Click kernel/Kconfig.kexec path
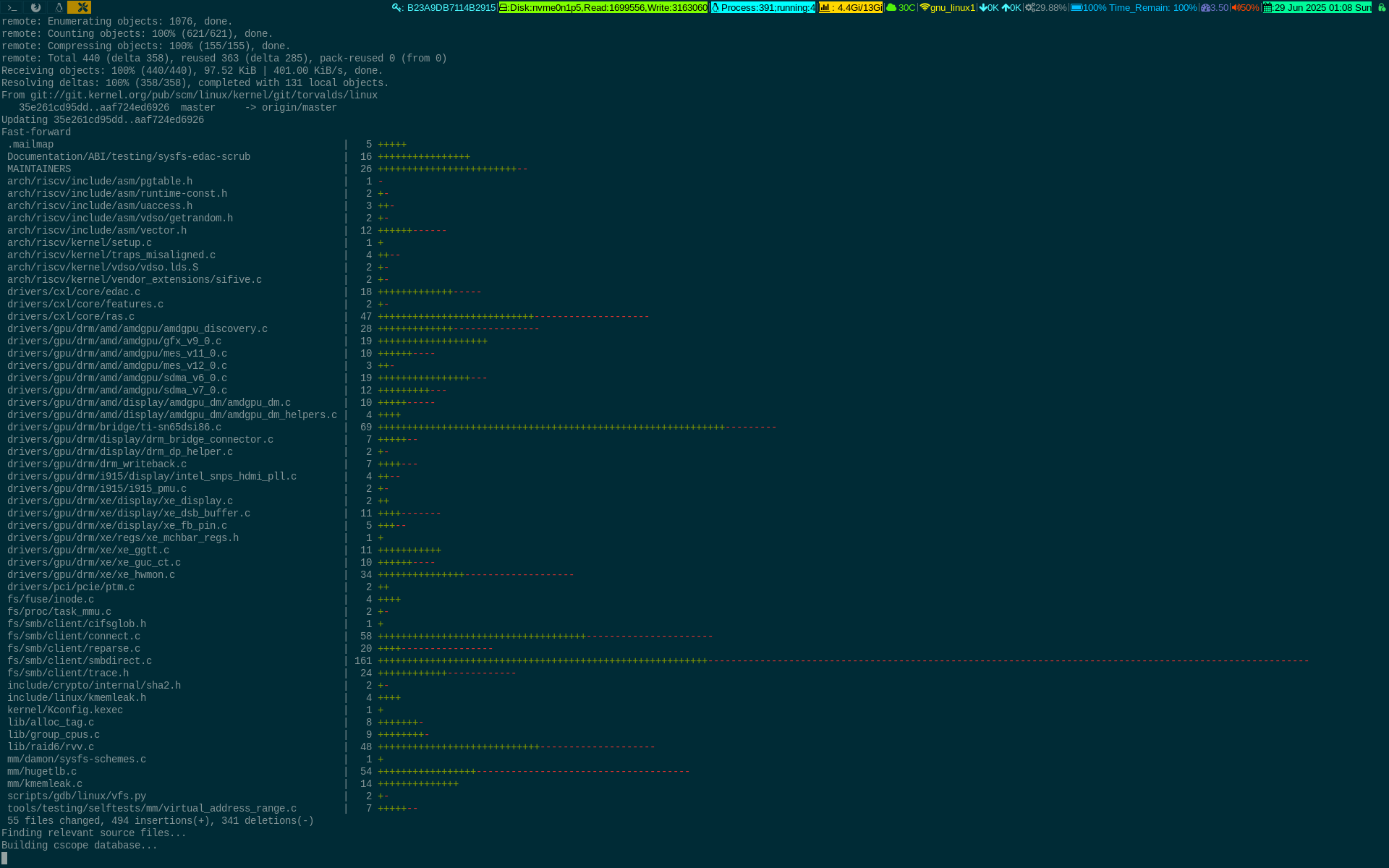Viewport: 1389px width, 868px height. [65, 710]
